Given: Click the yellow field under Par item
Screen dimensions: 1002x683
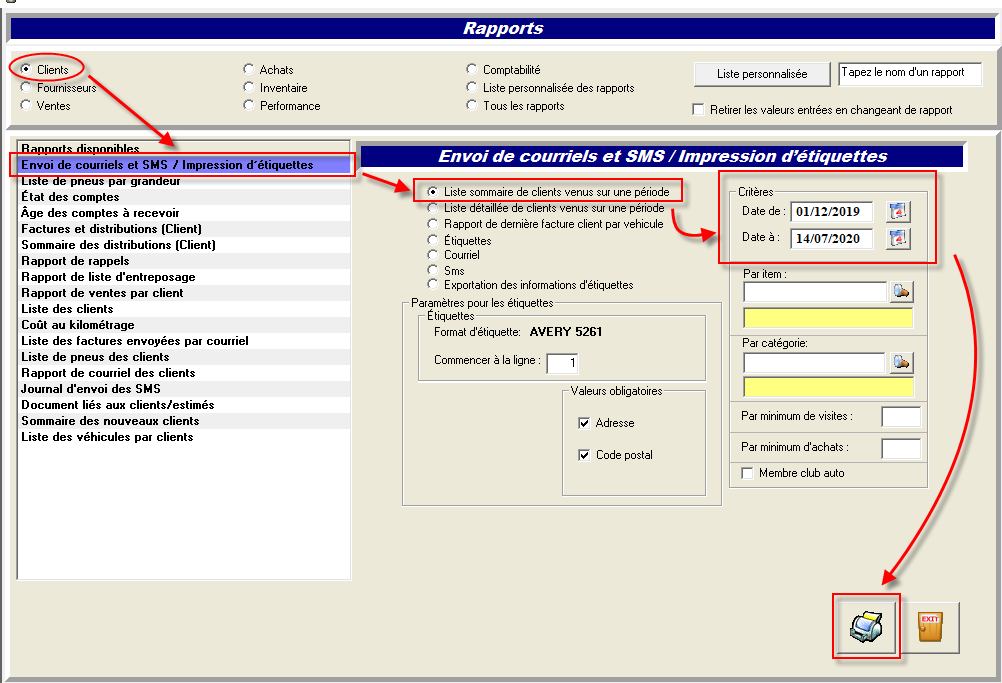Looking at the screenshot, I should pyautogui.click(x=828, y=318).
